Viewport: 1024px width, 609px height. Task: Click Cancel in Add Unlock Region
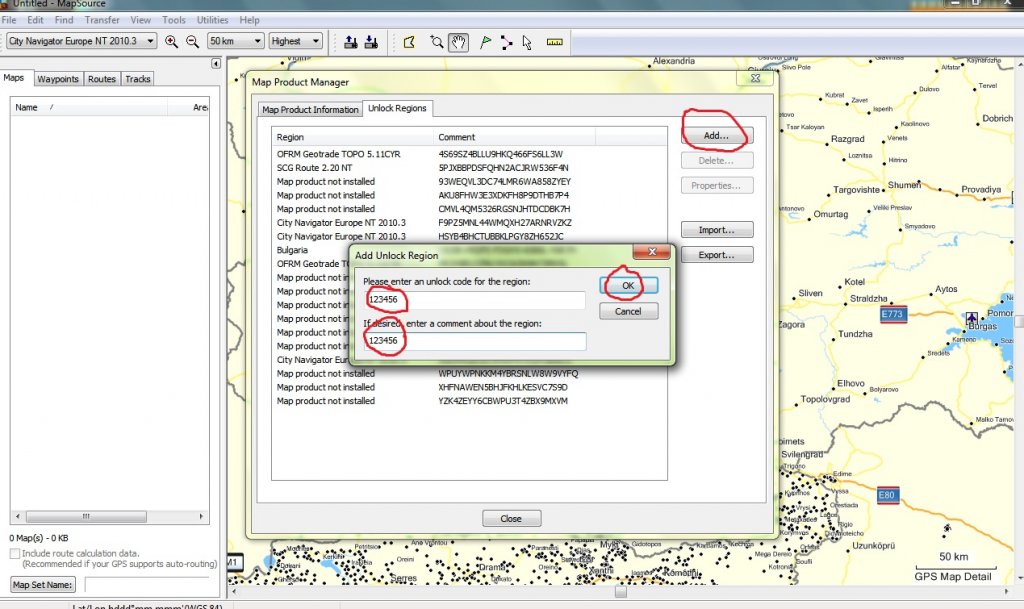click(x=628, y=311)
